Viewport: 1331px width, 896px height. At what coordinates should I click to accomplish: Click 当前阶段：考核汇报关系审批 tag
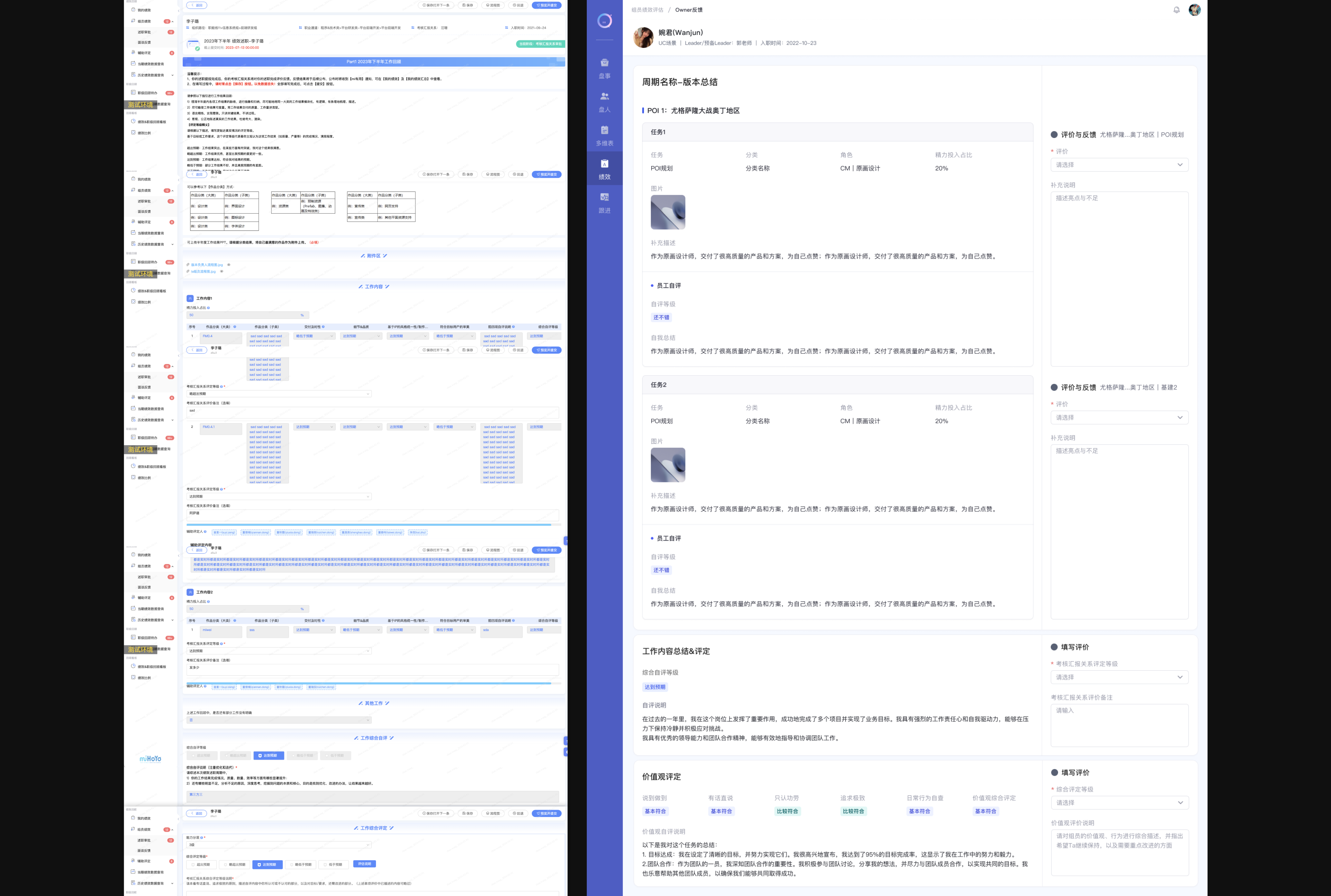(540, 44)
